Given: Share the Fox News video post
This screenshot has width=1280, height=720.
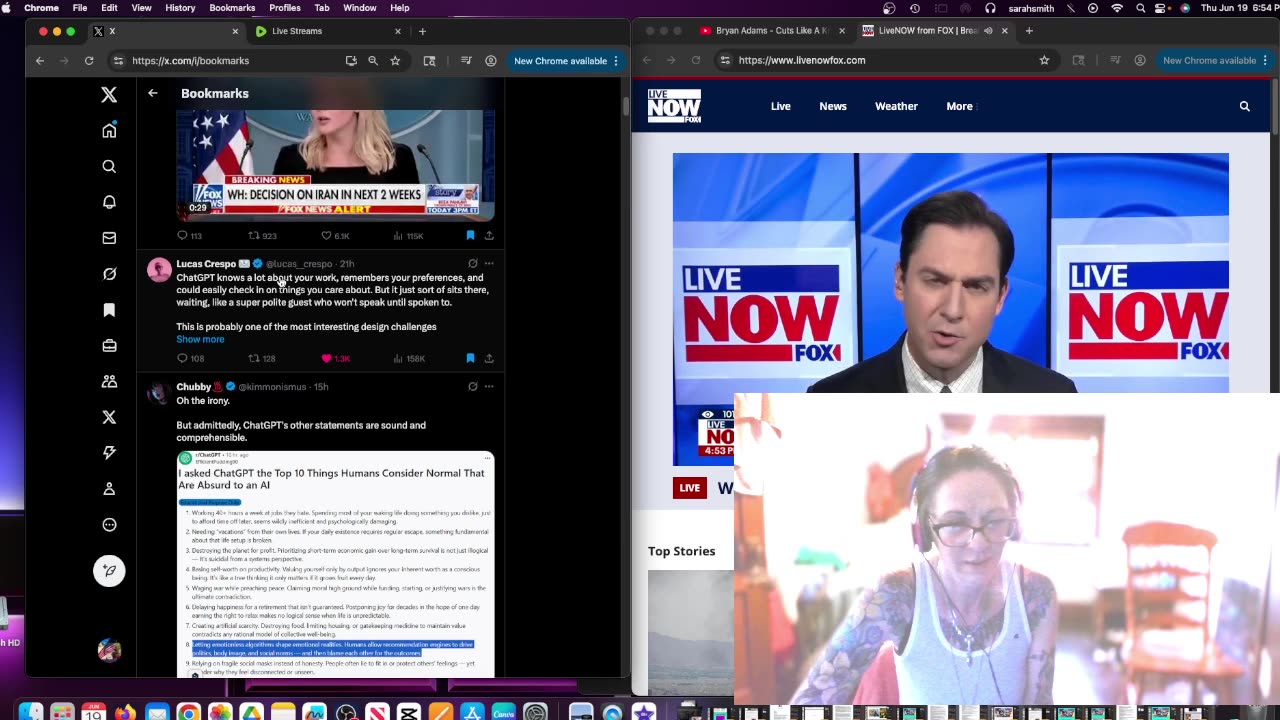Looking at the screenshot, I should [489, 236].
